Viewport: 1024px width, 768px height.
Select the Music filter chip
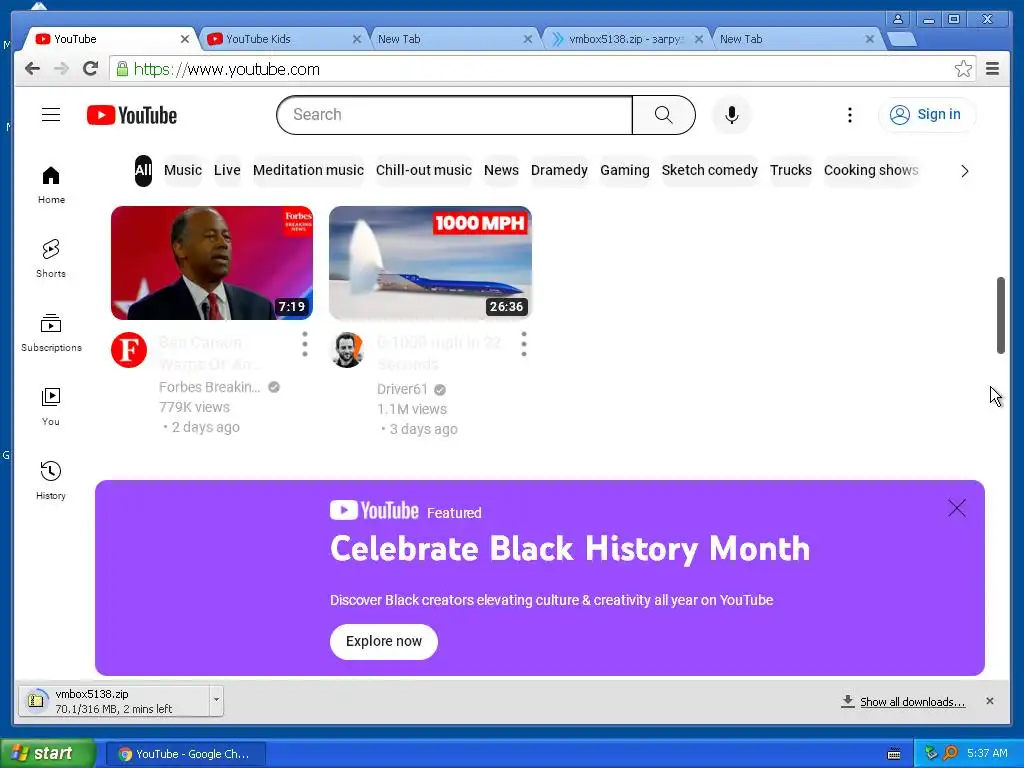183,170
